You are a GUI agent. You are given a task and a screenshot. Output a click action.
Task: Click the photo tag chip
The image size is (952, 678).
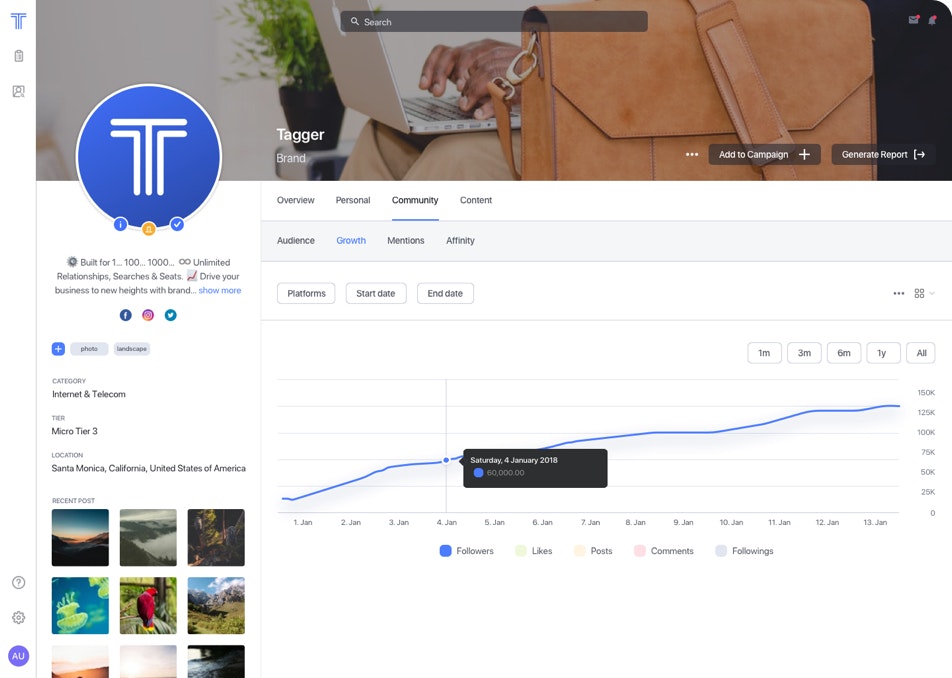click(x=89, y=349)
